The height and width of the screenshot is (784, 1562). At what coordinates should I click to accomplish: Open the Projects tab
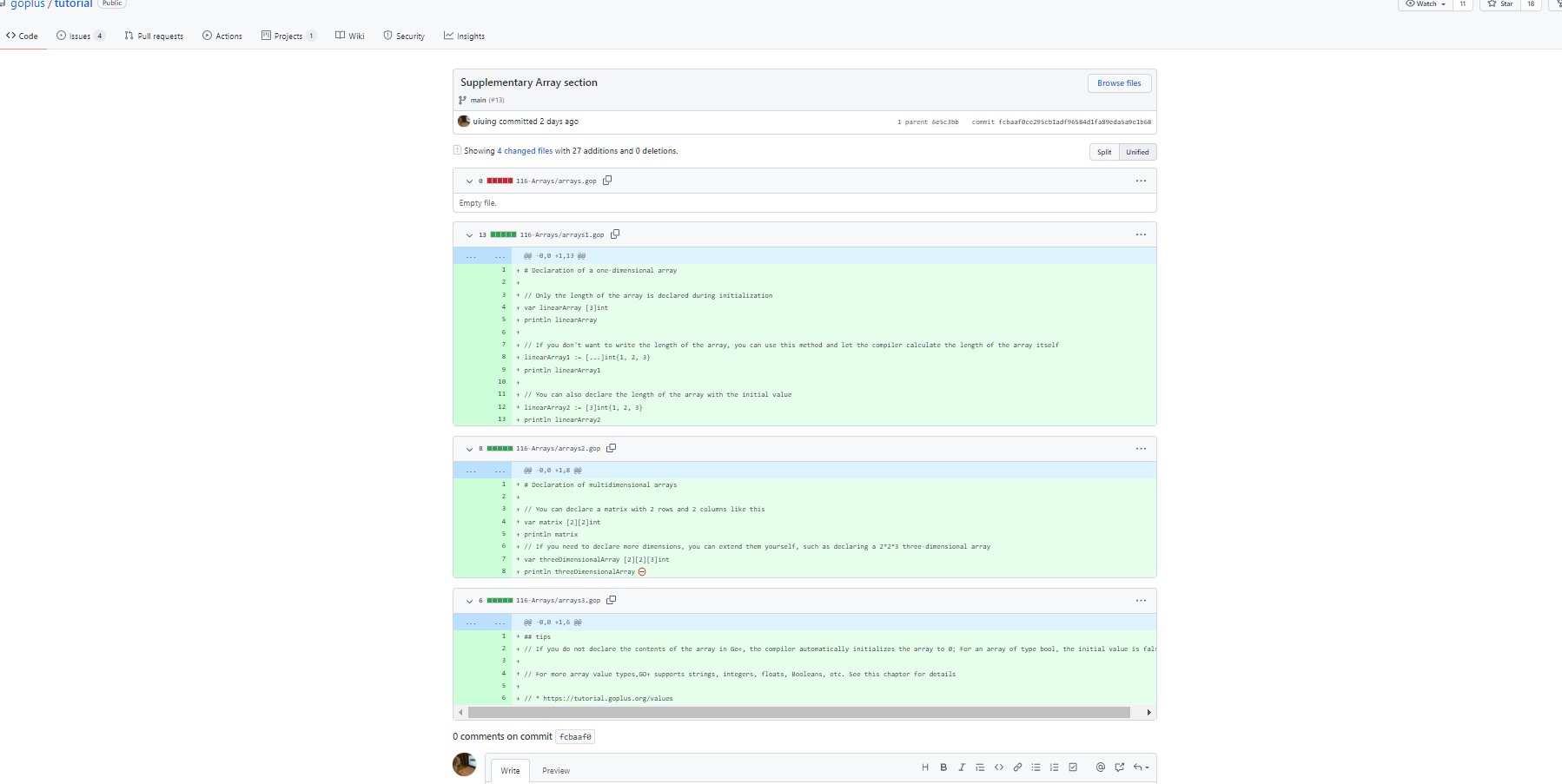click(289, 36)
